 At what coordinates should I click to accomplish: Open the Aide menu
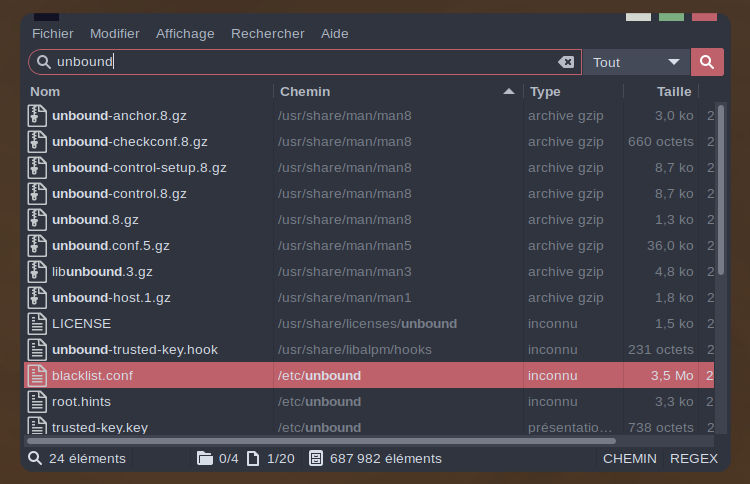pyautogui.click(x=334, y=33)
